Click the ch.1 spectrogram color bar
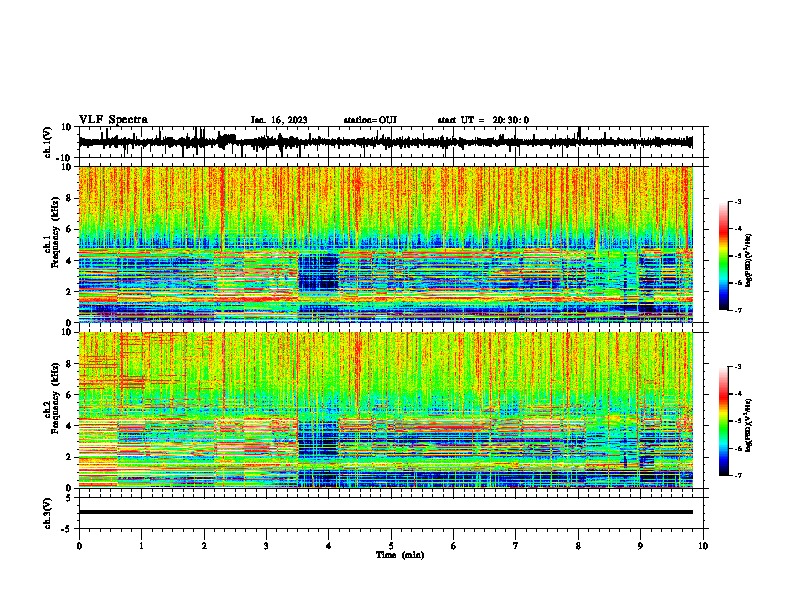Screen dimensions: 792x612 coord(723,256)
